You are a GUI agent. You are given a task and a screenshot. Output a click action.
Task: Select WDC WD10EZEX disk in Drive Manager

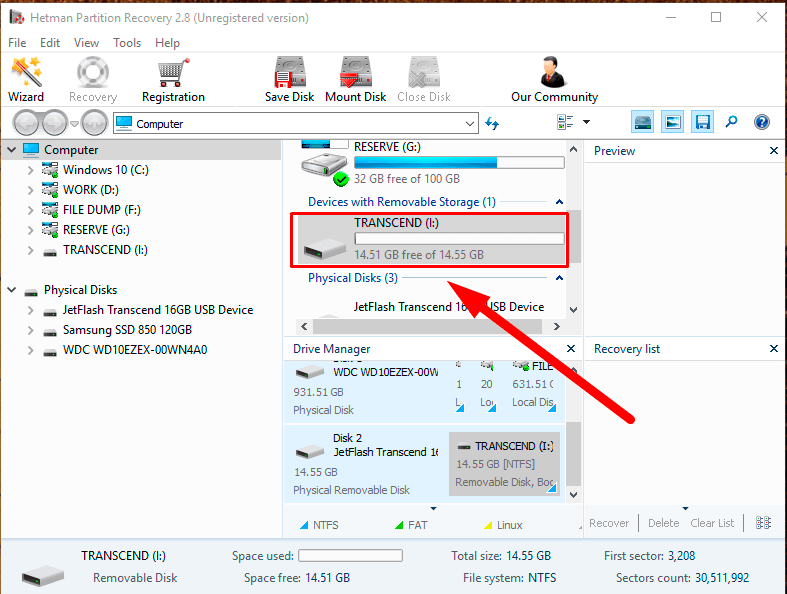tap(366, 392)
